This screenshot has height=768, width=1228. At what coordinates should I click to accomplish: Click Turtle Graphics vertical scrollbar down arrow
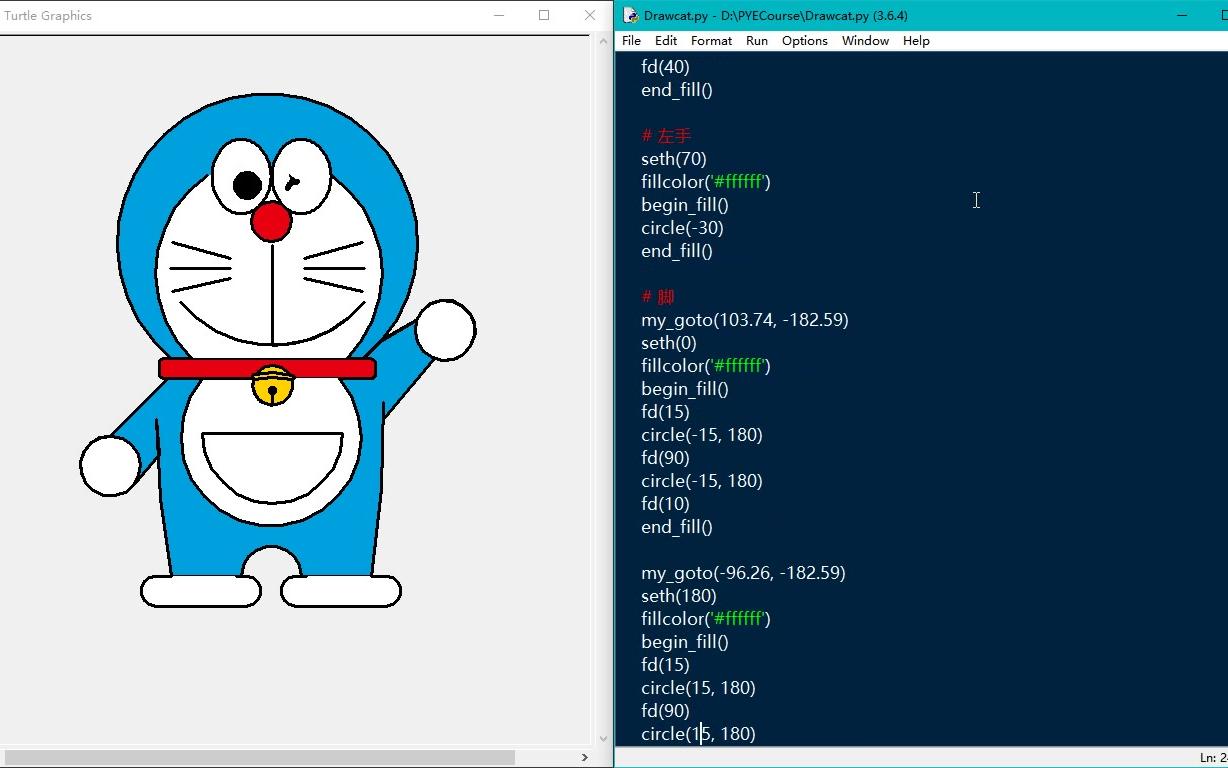coord(603,739)
